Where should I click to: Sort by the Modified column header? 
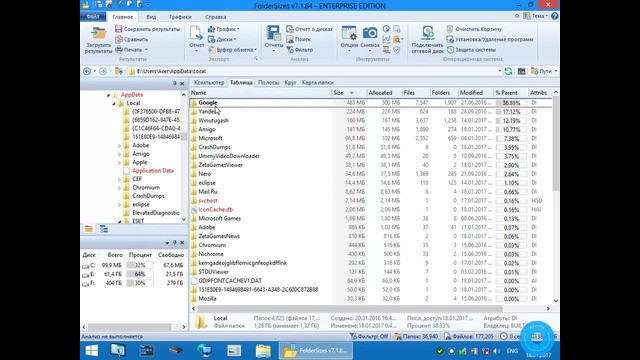click(x=476, y=93)
